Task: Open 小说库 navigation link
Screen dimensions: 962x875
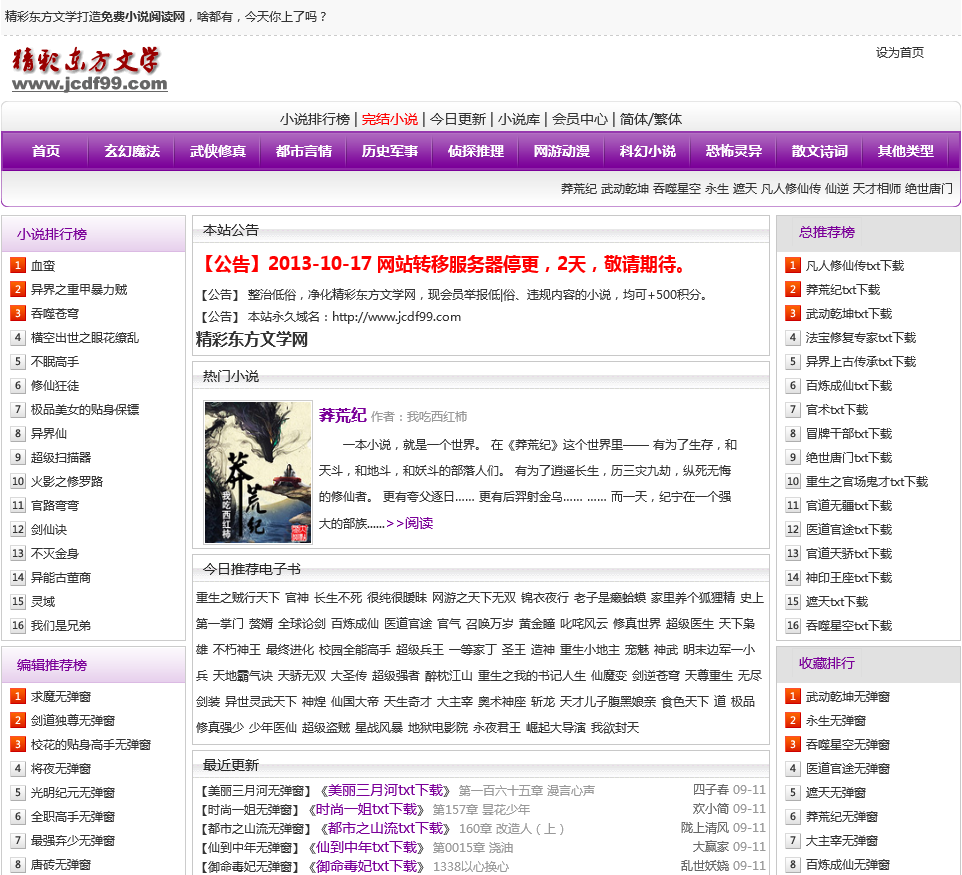Action: point(519,119)
